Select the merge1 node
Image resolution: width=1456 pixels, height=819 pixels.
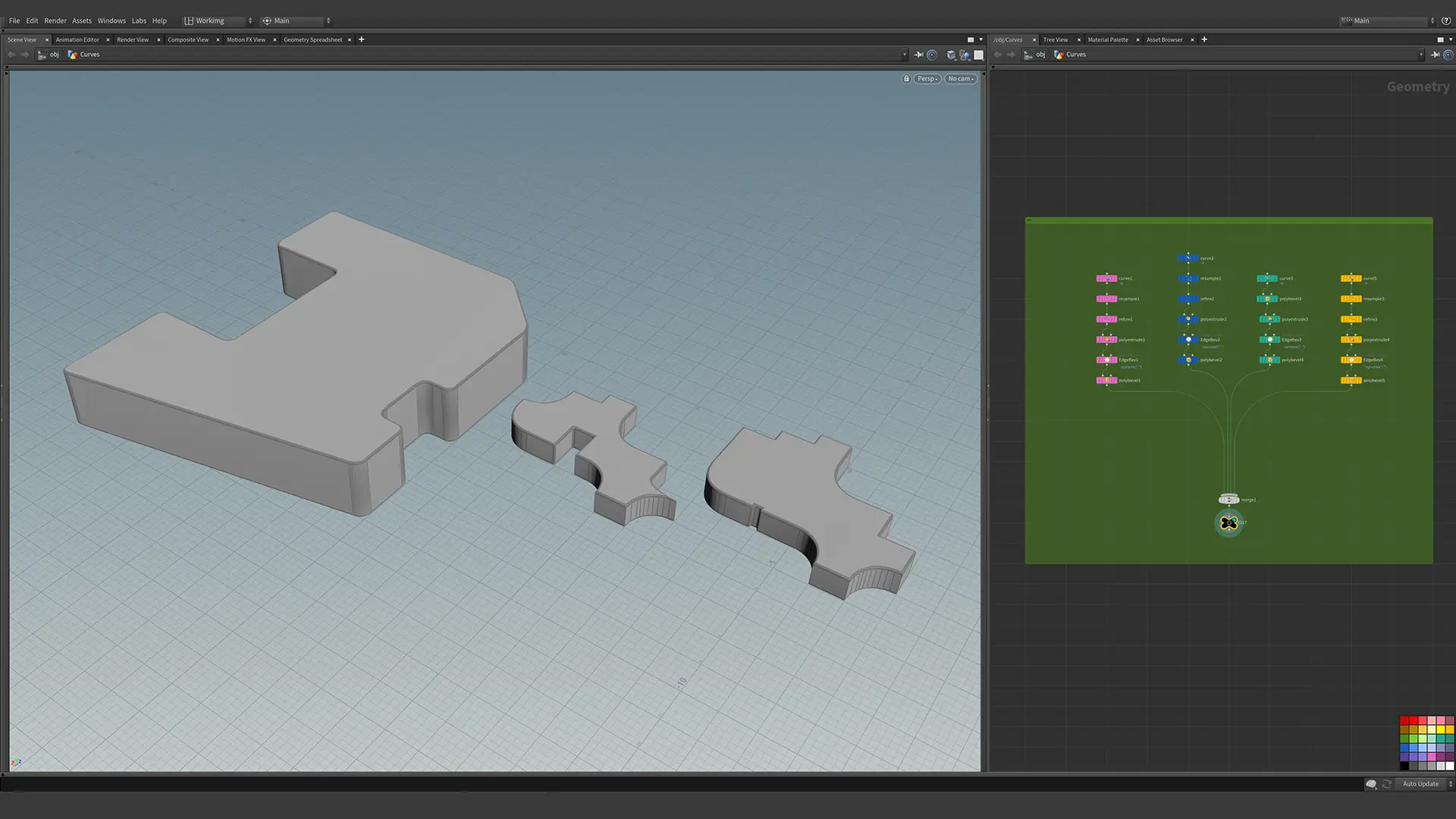coord(1228,500)
